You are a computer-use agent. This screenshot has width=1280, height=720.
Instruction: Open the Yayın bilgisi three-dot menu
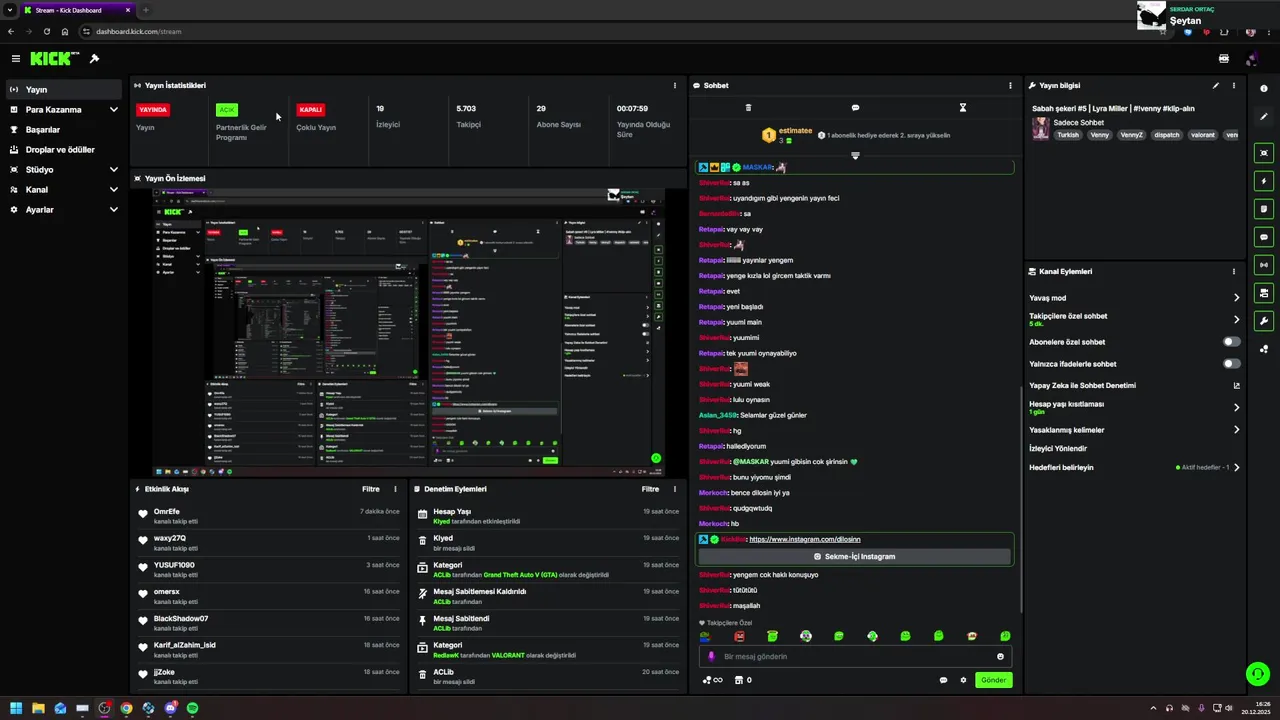click(x=1234, y=86)
